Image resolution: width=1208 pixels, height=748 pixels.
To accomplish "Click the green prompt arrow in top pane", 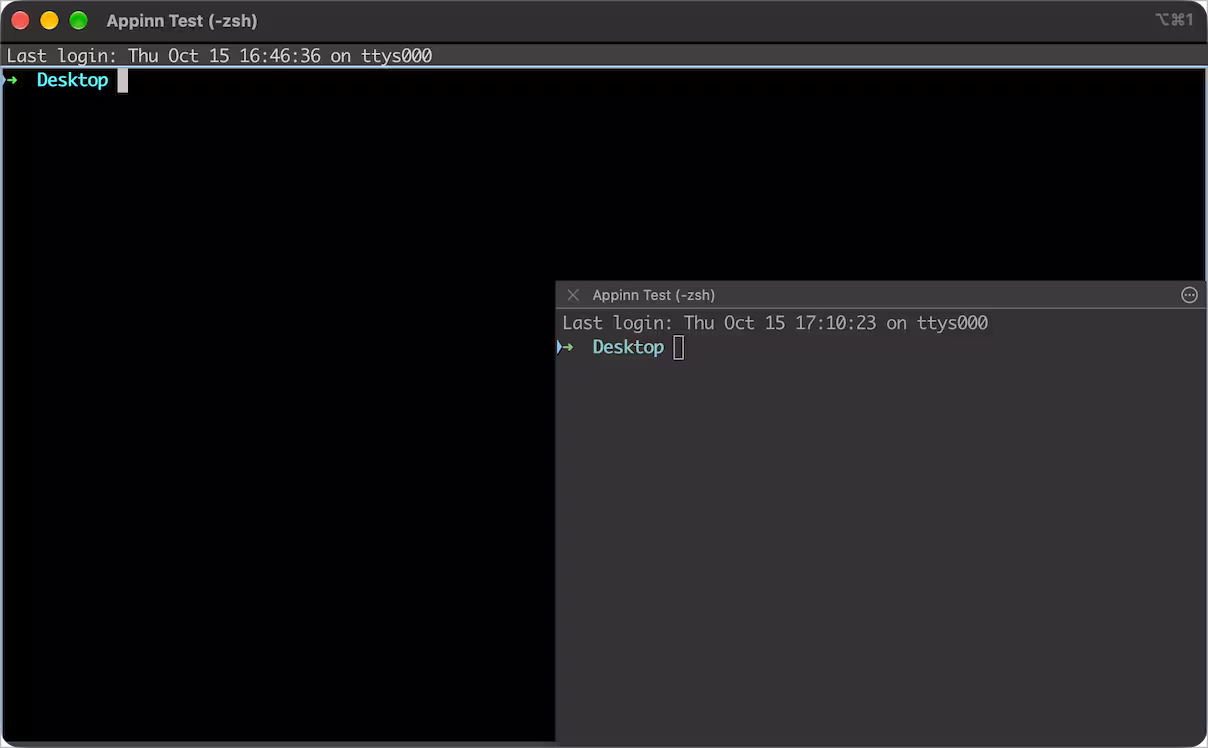I will point(12,80).
